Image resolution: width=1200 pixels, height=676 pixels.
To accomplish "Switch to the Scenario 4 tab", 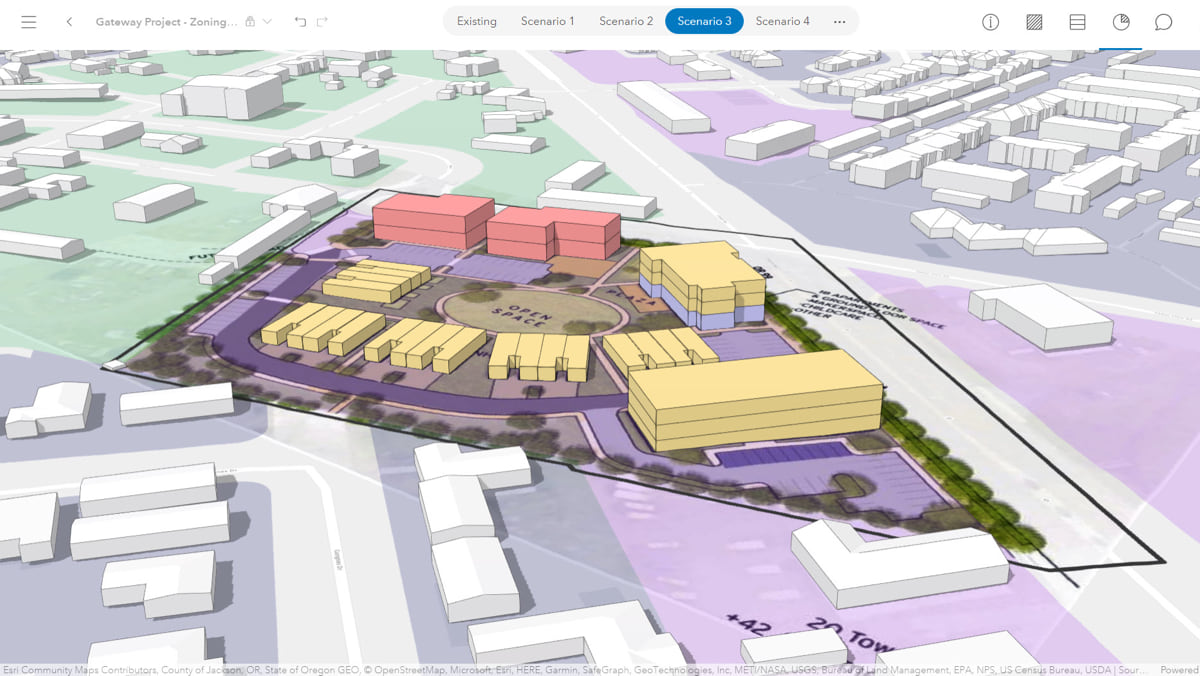I will pyautogui.click(x=782, y=21).
